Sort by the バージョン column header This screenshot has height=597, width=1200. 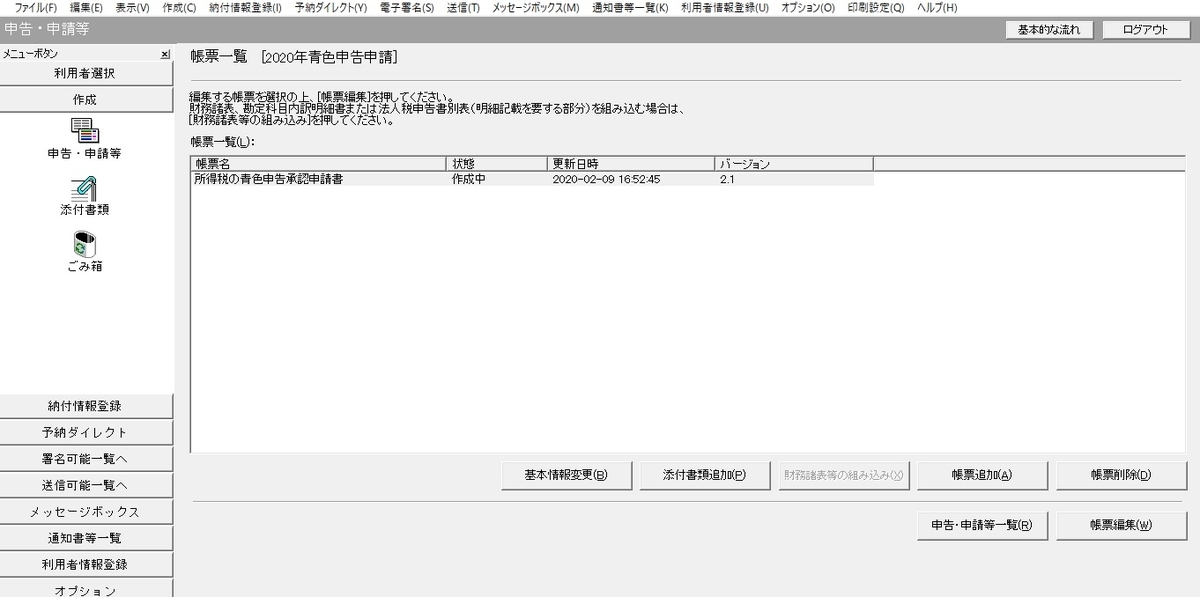tap(794, 163)
